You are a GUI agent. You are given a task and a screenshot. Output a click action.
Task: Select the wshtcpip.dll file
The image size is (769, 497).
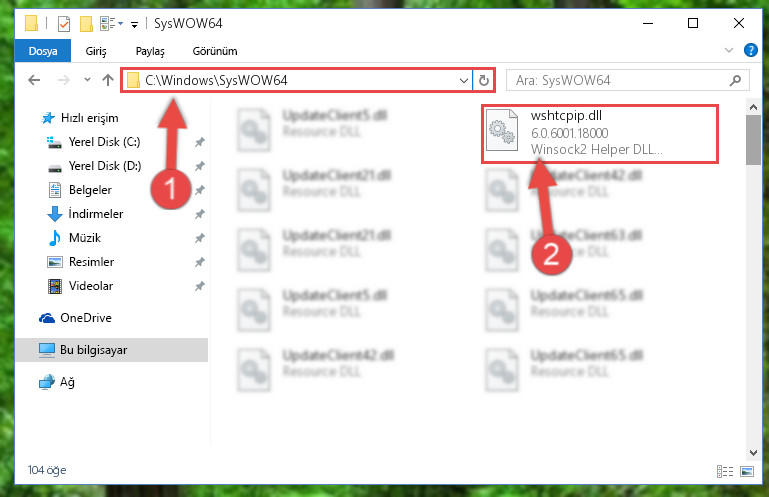point(599,133)
